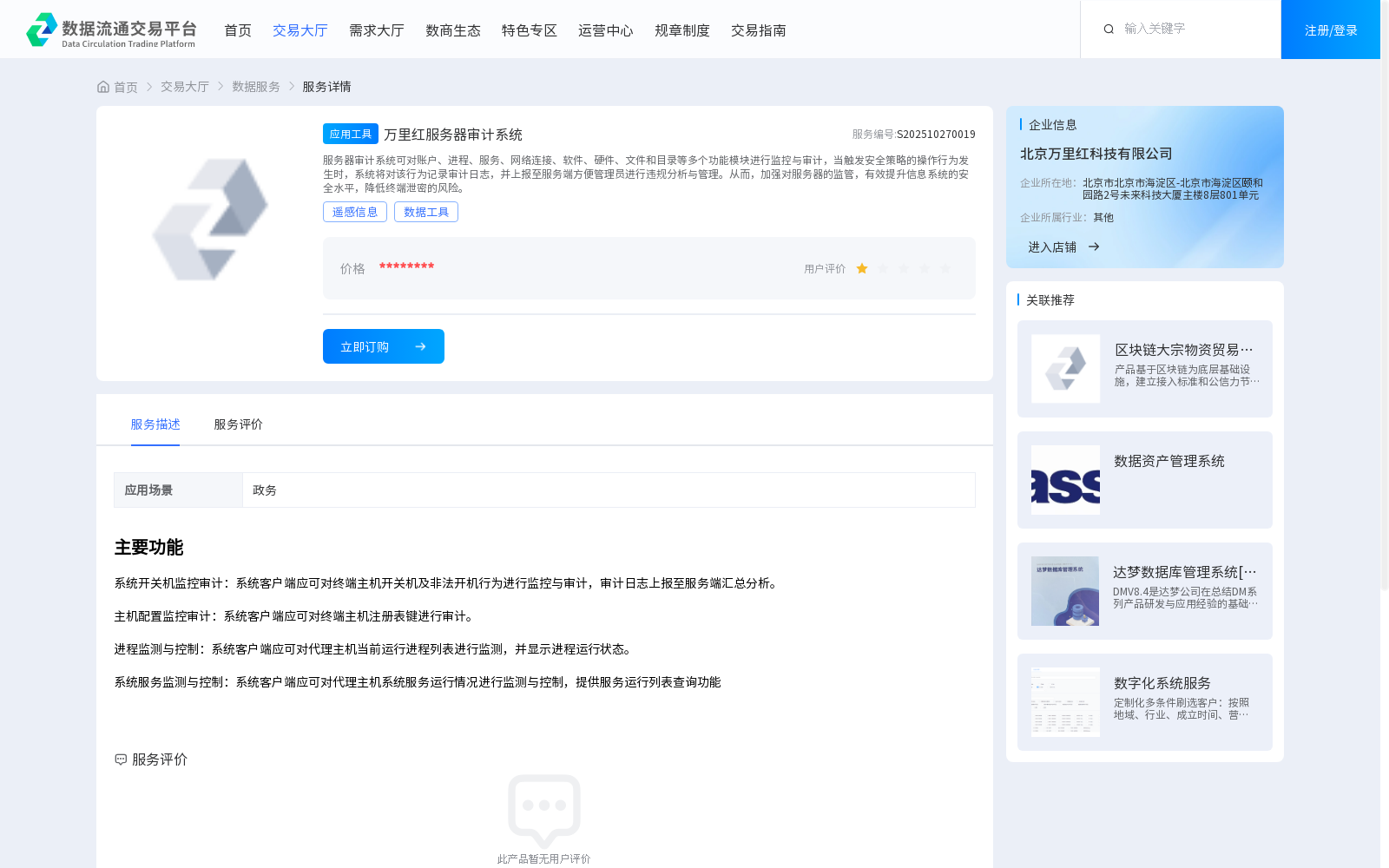
Task: Click the 遥感信息 tag
Action: [355, 212]
